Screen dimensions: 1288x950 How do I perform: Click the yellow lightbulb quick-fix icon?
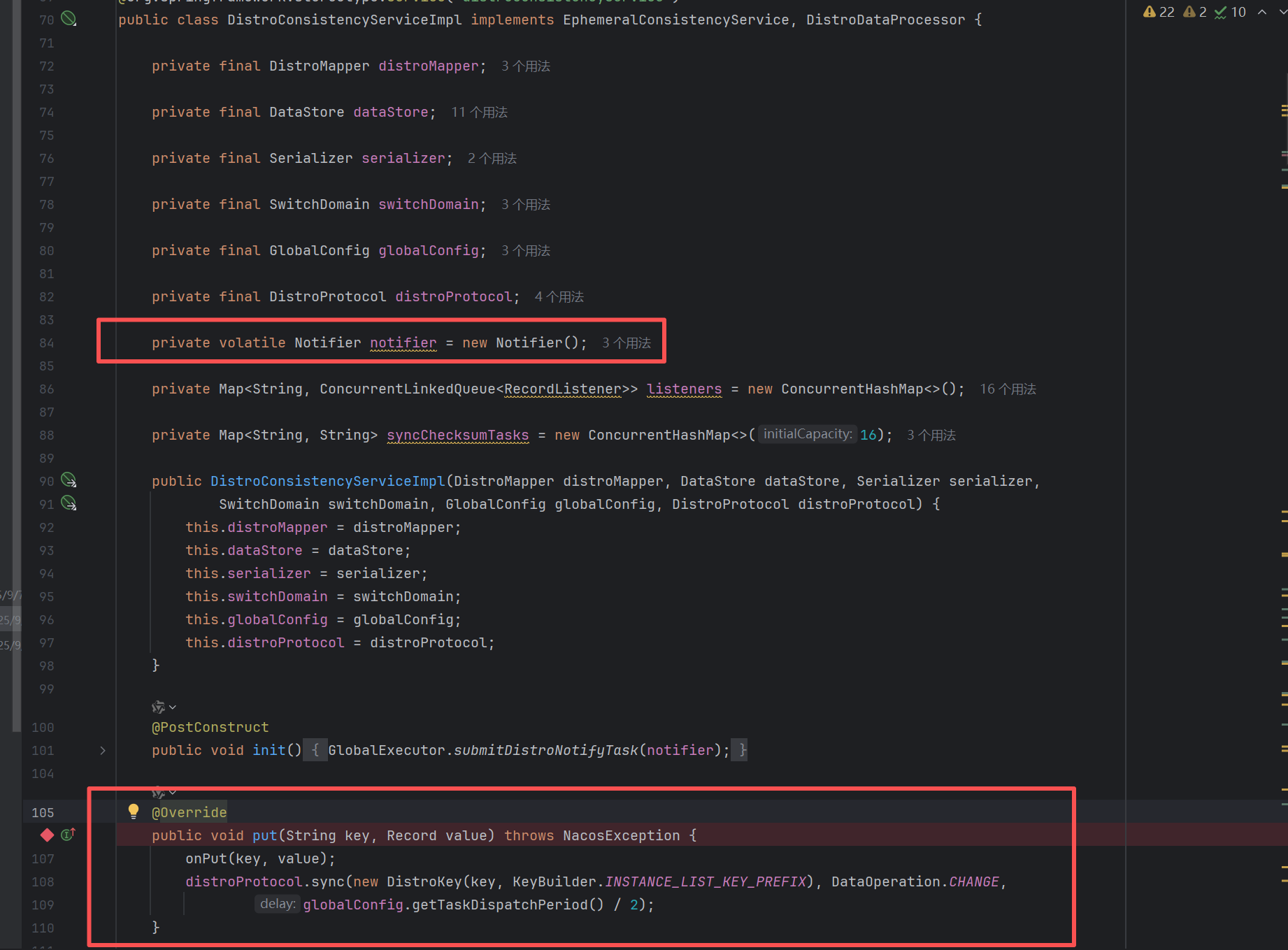tap(133, 811)
